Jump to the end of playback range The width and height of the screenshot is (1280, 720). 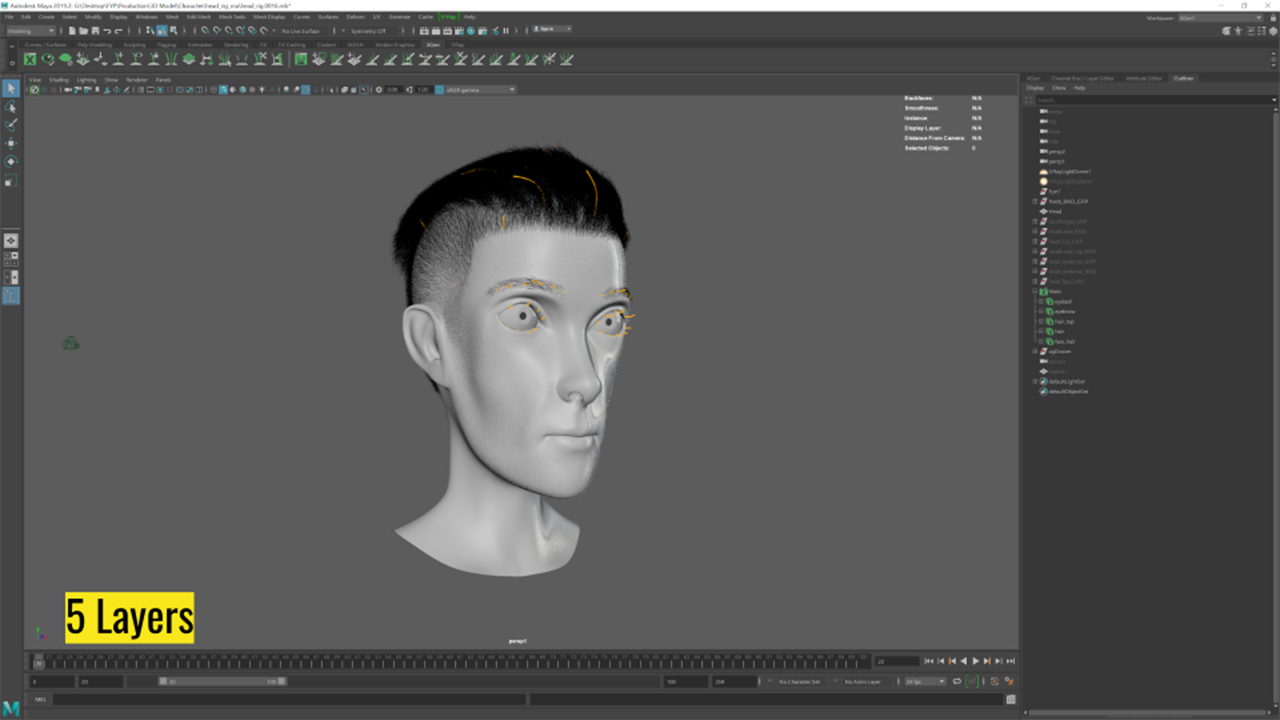(x=1010, y=661)
